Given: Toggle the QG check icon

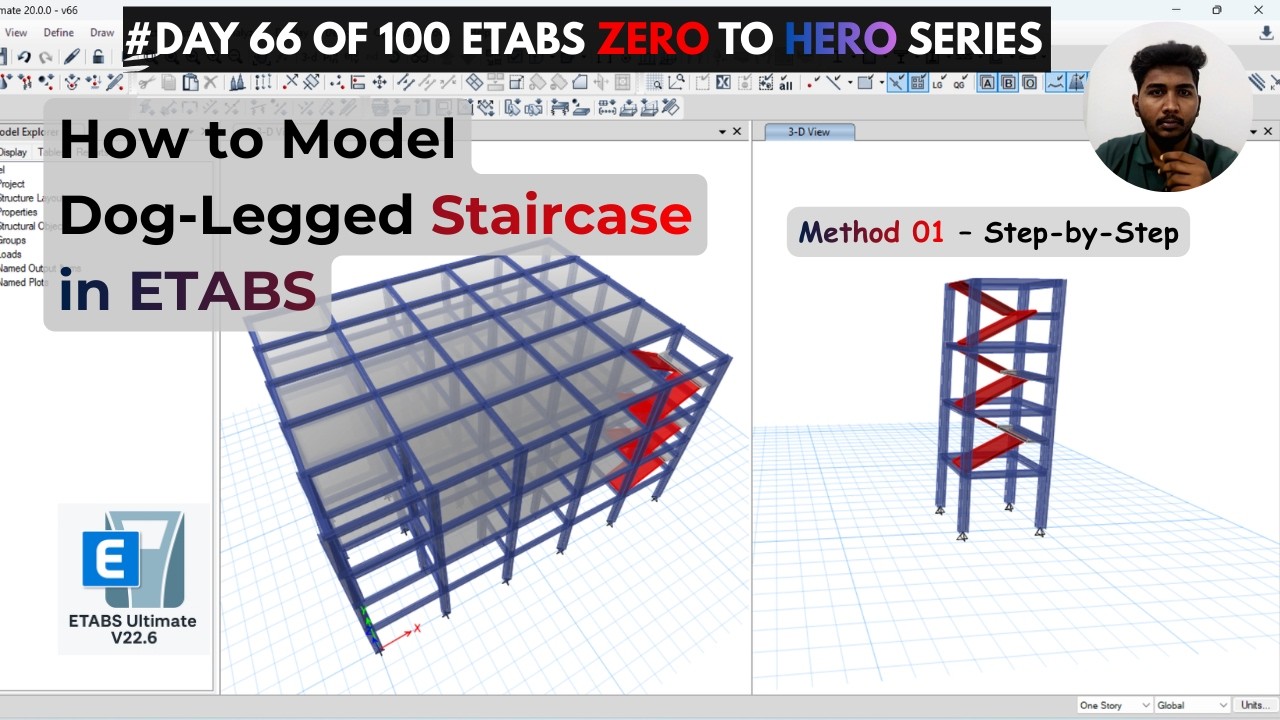Looking at the screenshot, I should pyautogui.click(x=960, y=82).
